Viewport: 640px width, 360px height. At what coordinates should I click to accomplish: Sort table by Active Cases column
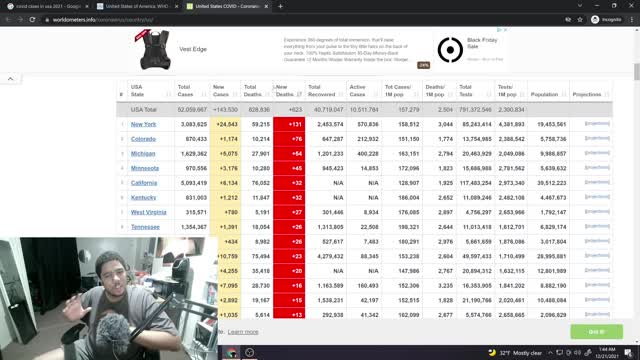[x=364, y=91]
